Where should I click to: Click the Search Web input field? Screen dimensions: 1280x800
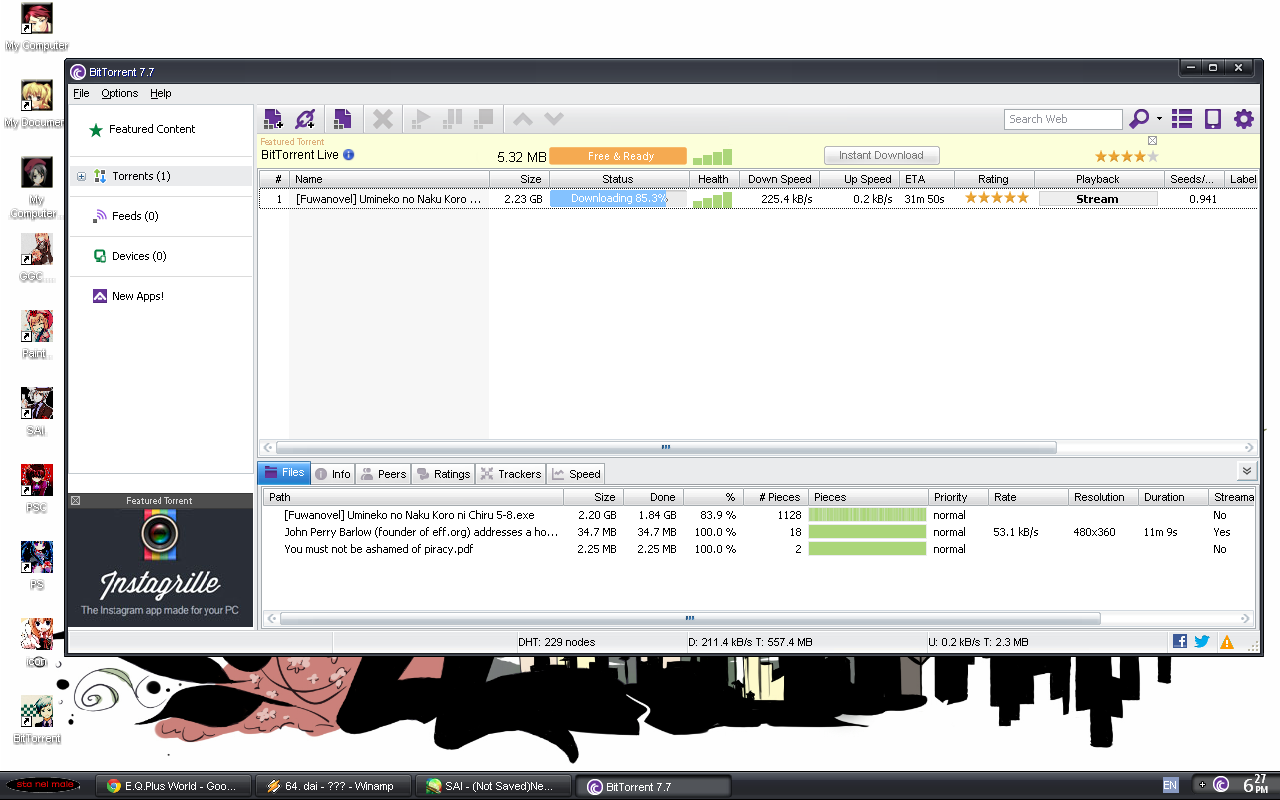pos(1063,119)
